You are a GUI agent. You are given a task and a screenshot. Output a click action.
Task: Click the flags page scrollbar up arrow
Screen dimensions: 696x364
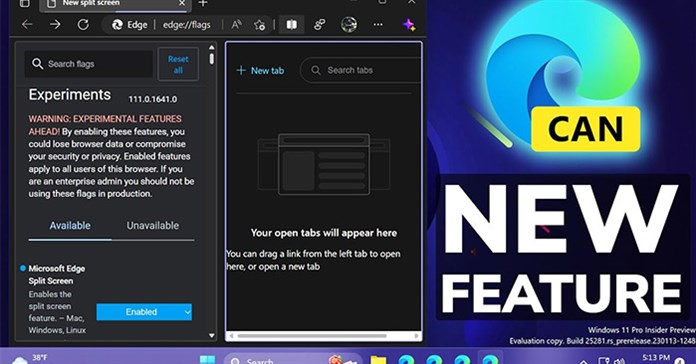coord(212,47)
